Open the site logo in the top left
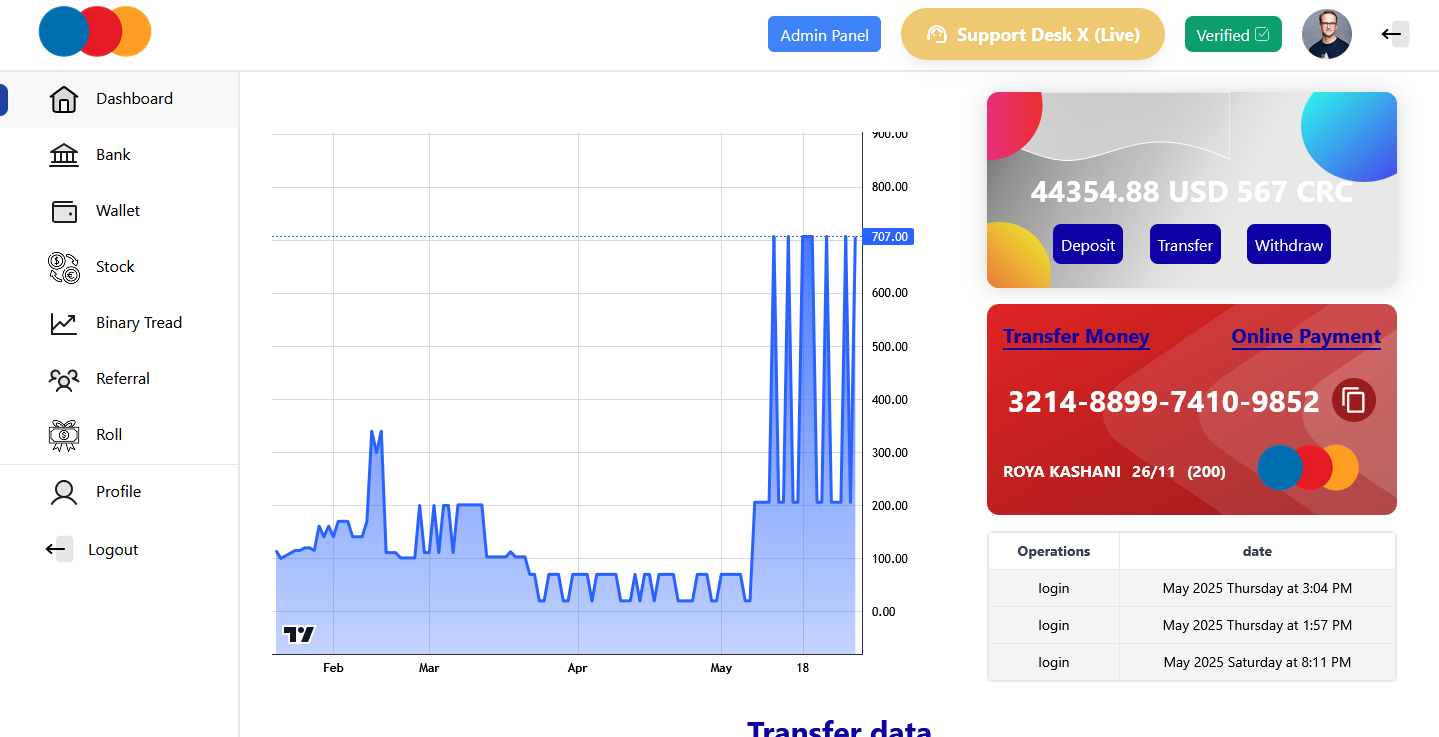1439x737 pixels. (94, 31)
